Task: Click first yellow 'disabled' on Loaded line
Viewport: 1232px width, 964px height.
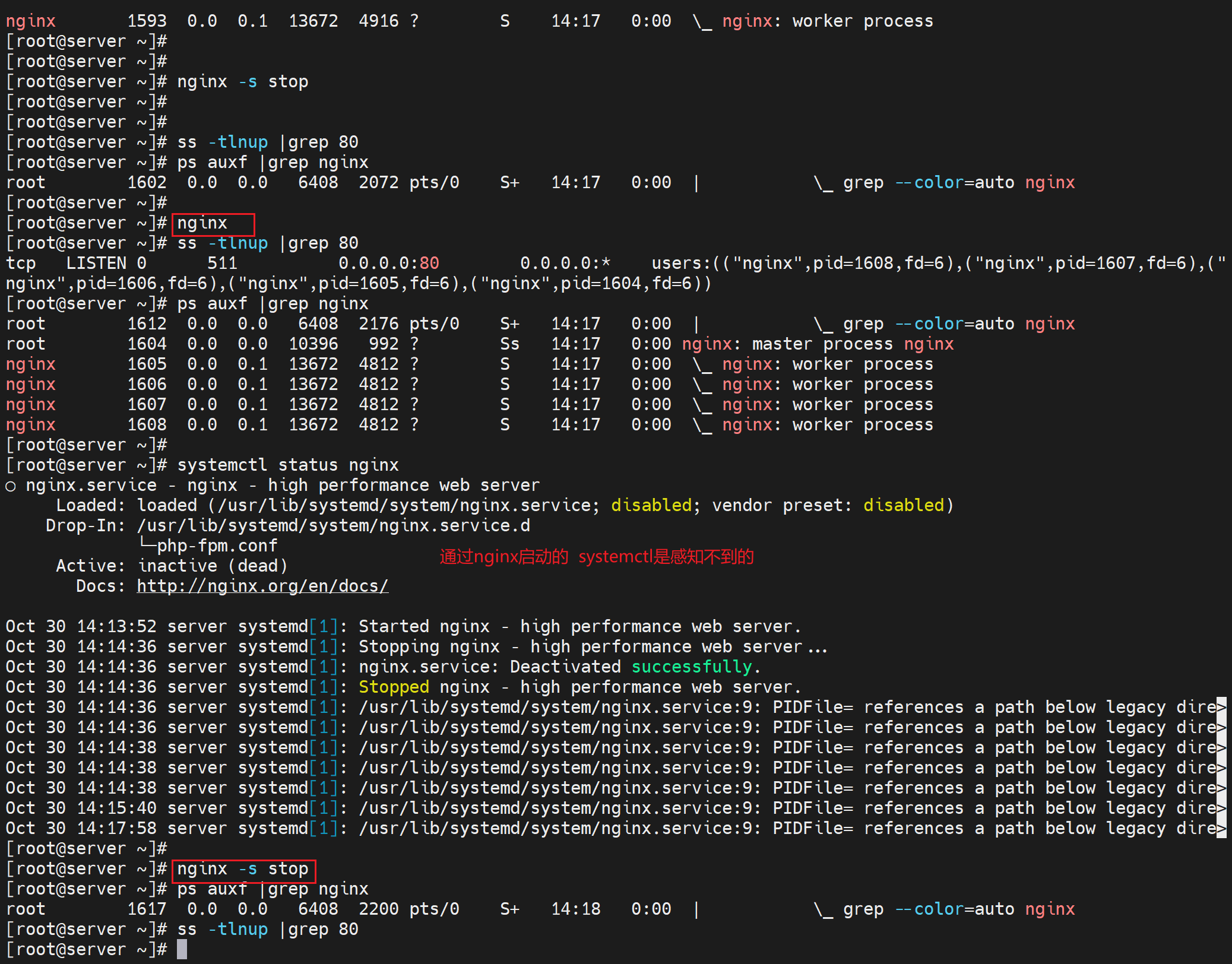Action: (651, 505)
